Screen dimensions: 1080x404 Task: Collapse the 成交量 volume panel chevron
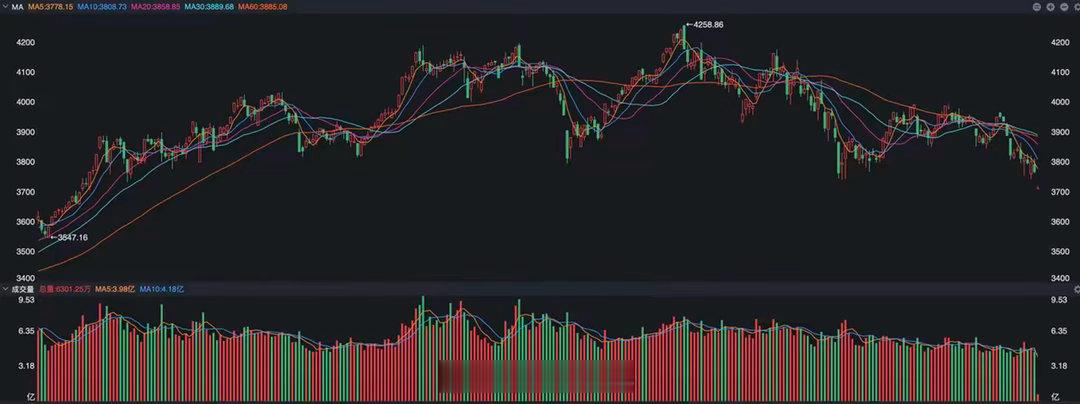[5, 289]
